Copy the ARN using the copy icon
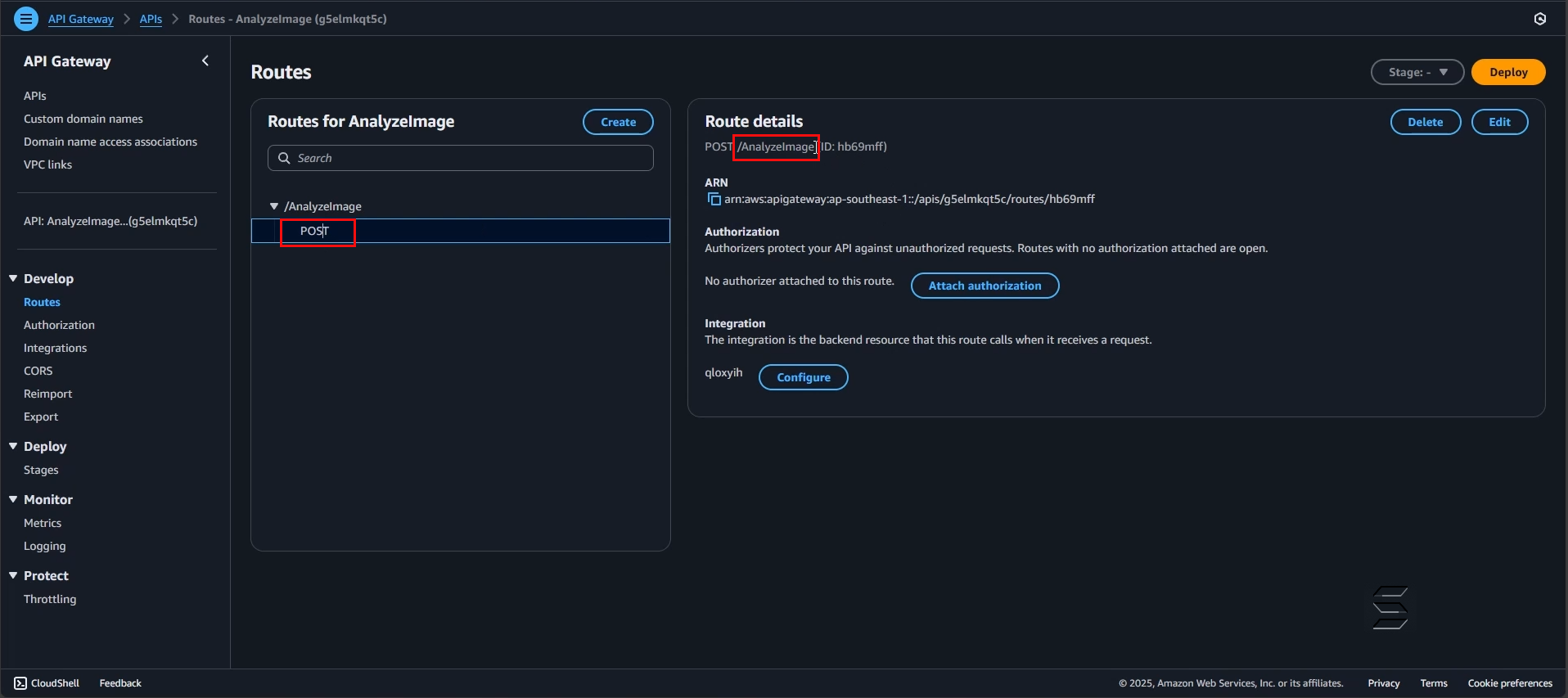 (x=714, y=199)
